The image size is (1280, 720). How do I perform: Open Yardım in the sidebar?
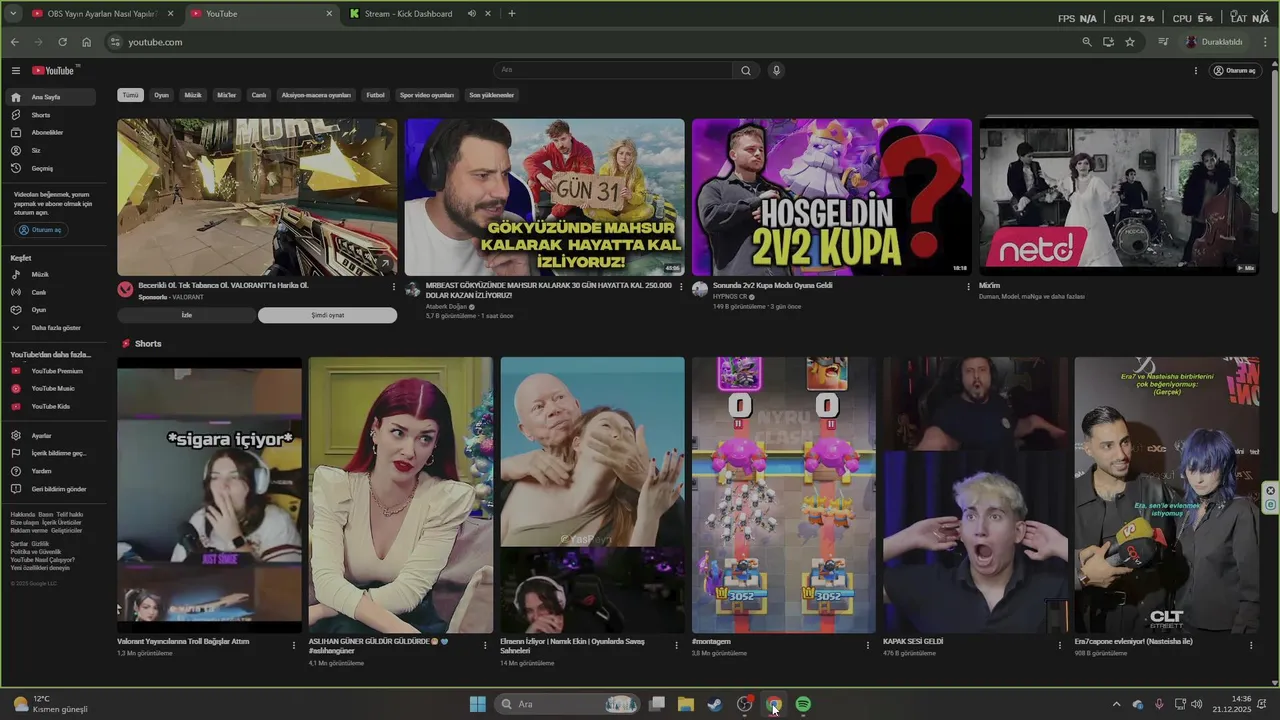pyautogui.click(x=52, y=471)
